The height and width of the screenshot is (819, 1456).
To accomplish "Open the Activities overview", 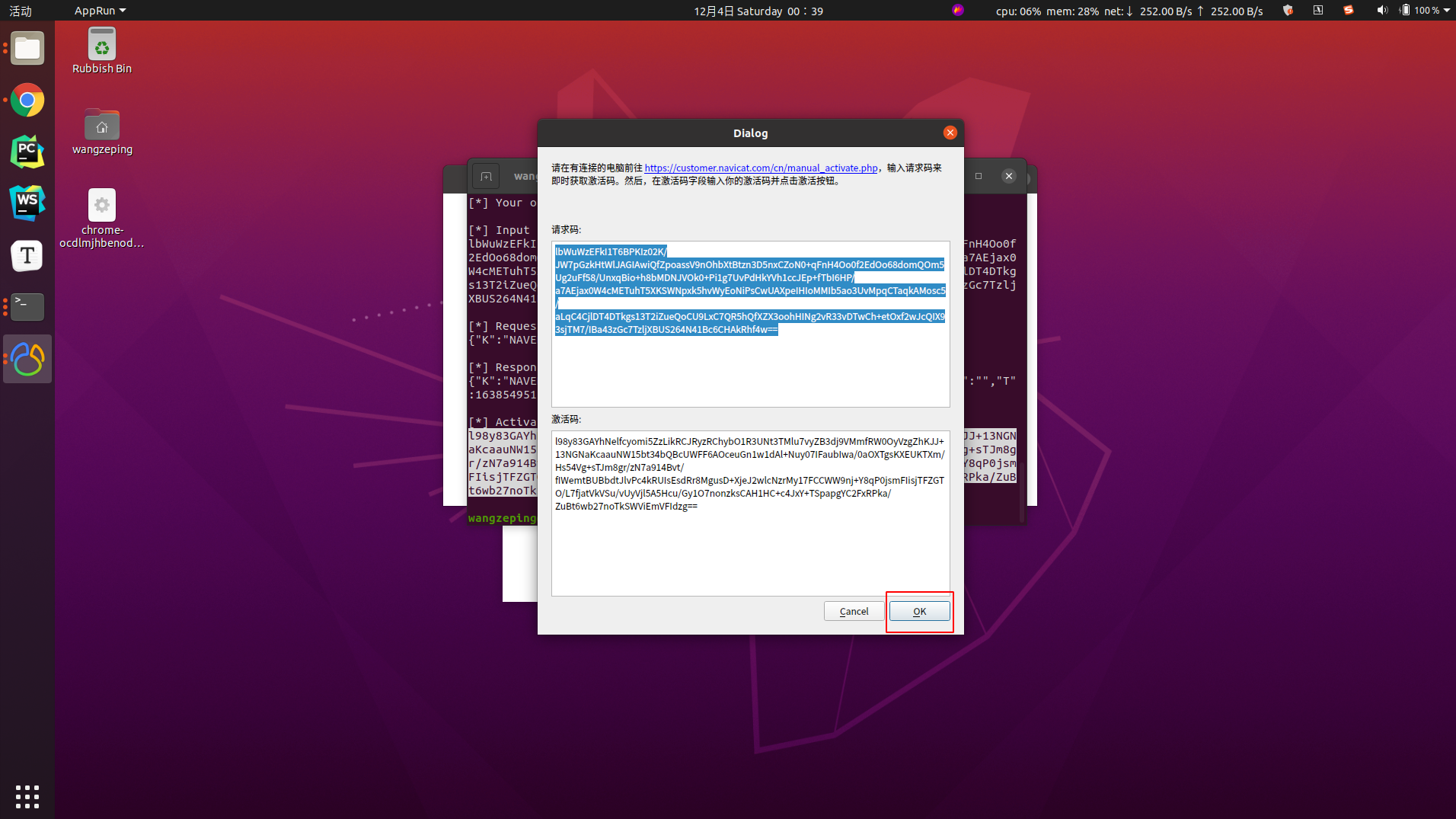I will [21, 11].
